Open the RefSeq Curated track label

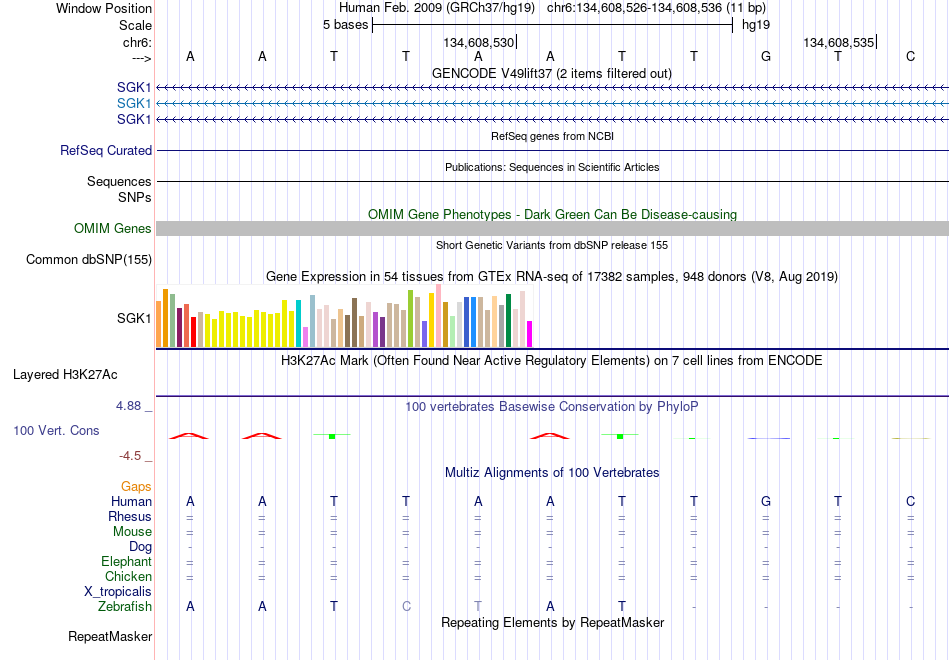point(106,150)
